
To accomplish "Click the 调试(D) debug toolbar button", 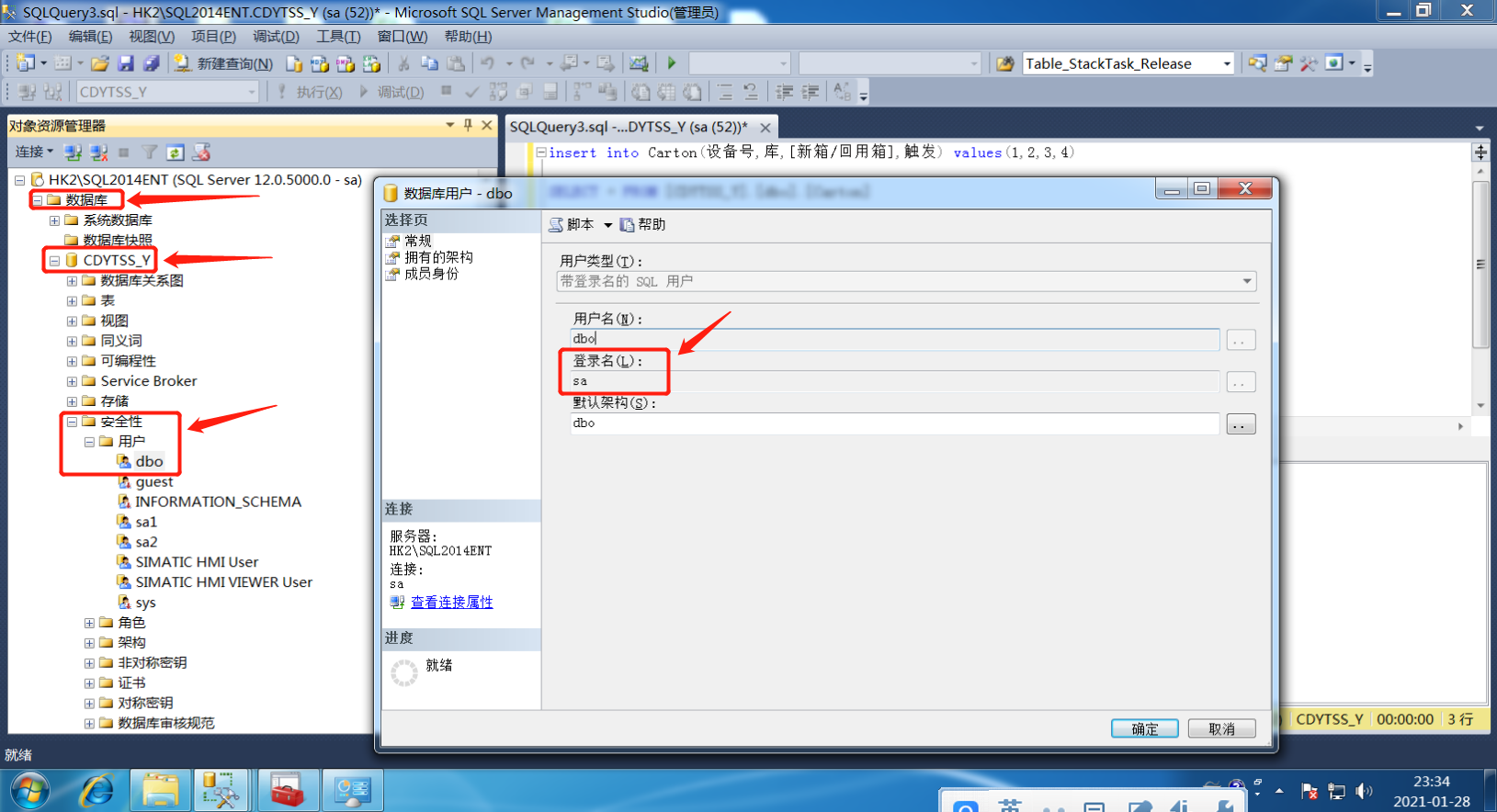I will click(x=392, y=92).
